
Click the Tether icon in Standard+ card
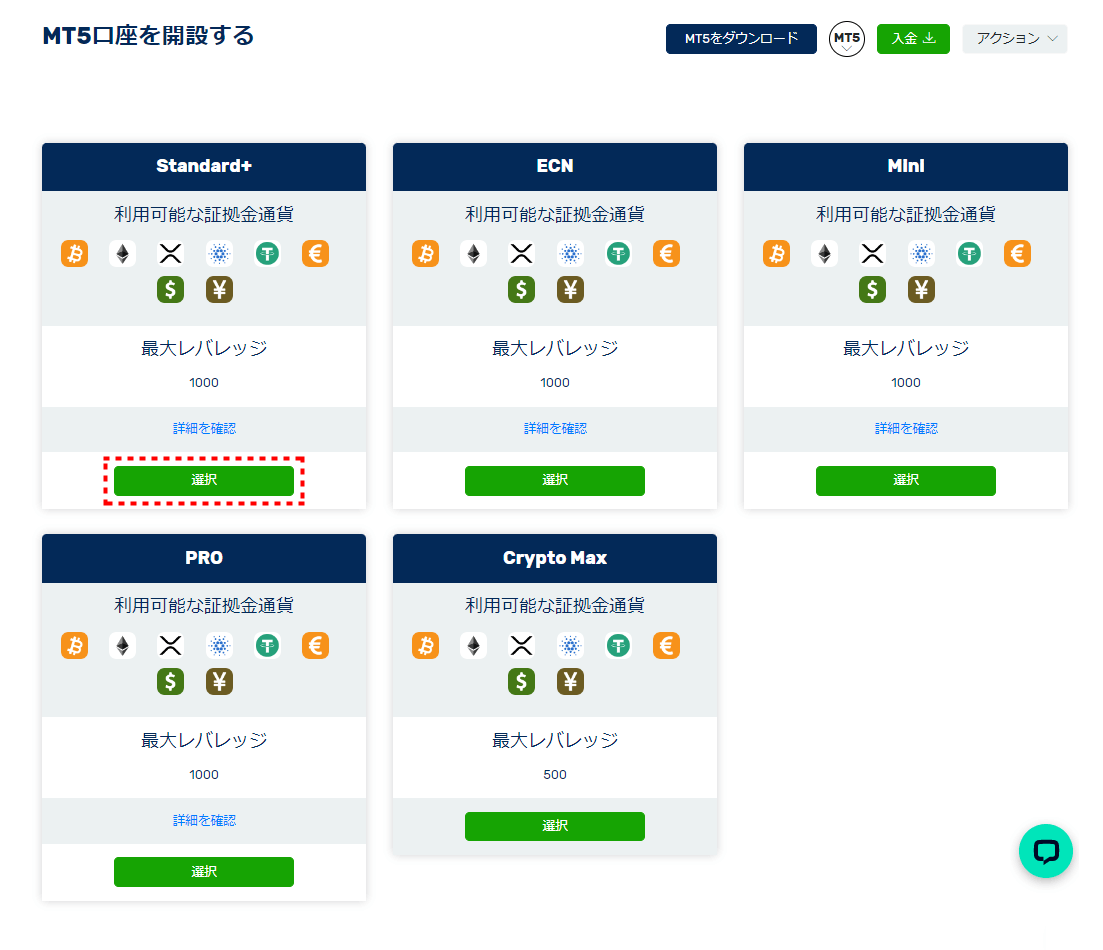click(267, 253)
